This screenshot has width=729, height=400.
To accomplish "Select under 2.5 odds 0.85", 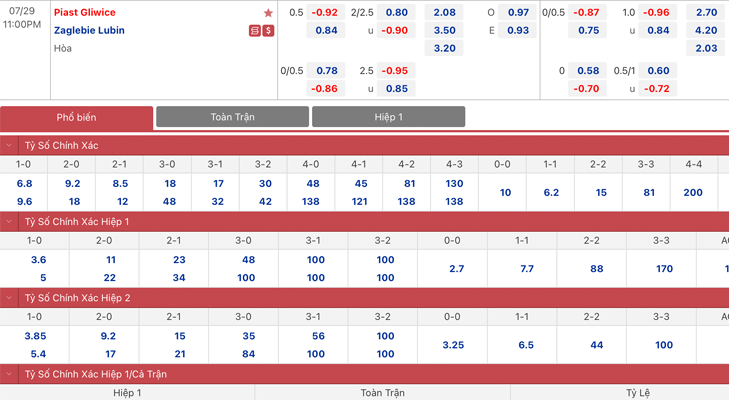I will (x=396, y=89).
